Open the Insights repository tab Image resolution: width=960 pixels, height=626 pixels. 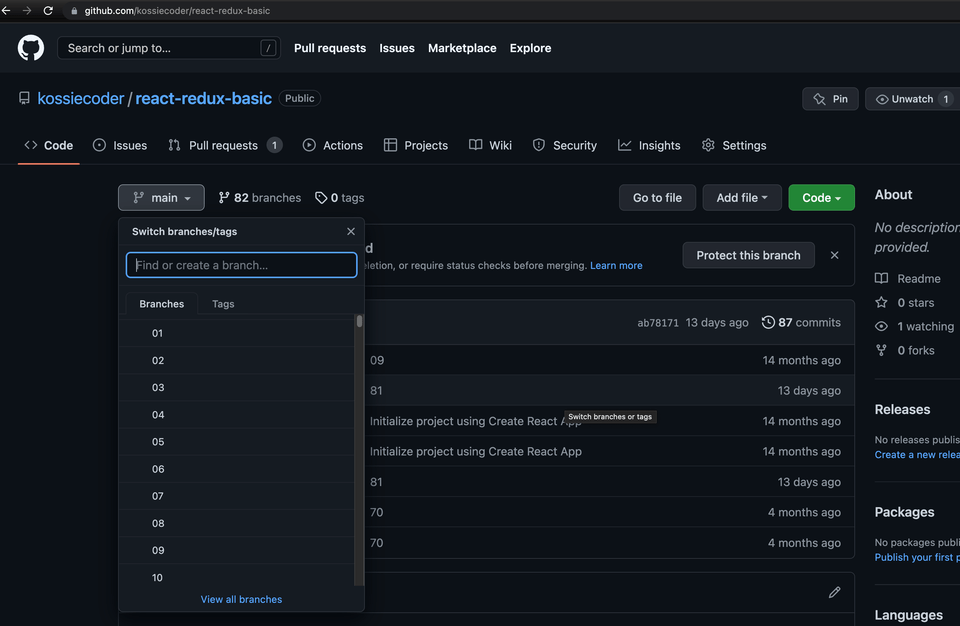coord(649,145)
